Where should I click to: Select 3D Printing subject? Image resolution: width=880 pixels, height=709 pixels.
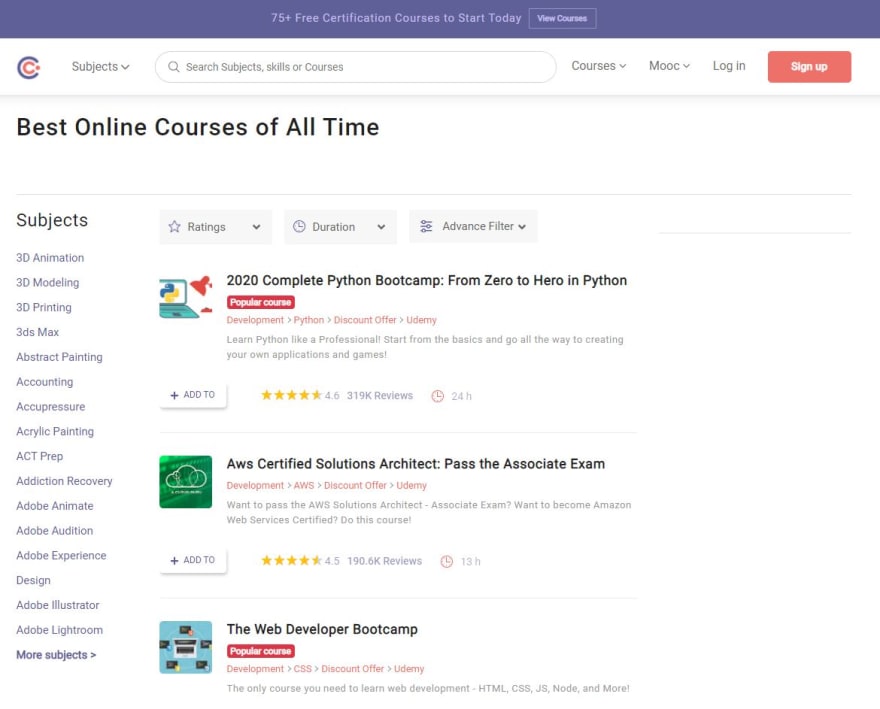coord(44,307)
